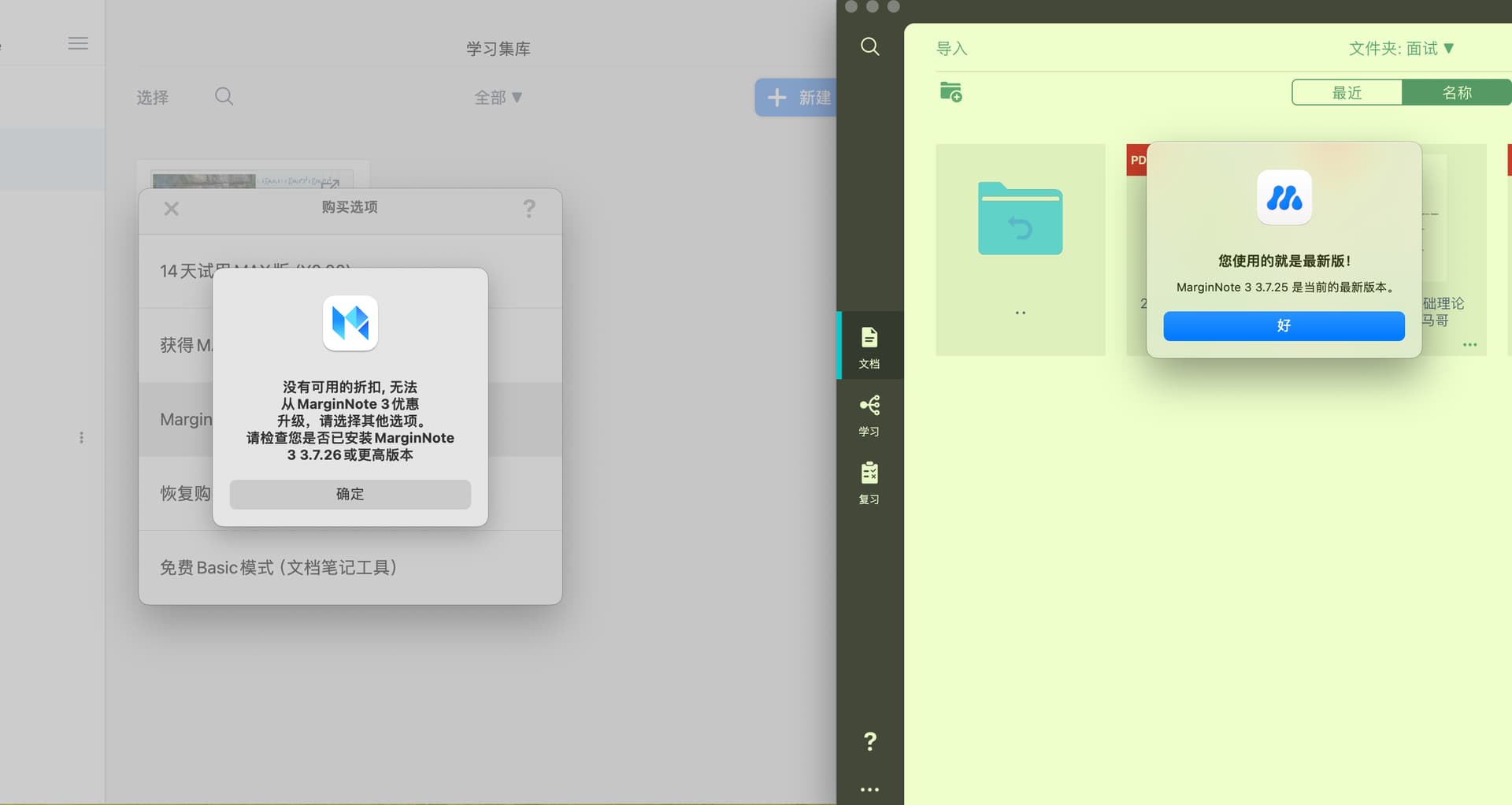Switch to the 学习 mindmap section
This screenshot has width=1512, height=805.
coord(869,415)
